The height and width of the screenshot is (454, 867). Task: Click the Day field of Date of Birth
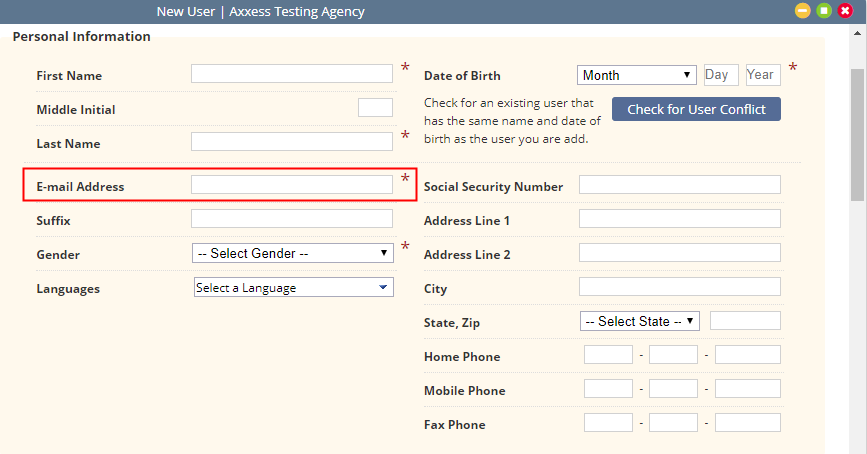(x=721, y=75)
